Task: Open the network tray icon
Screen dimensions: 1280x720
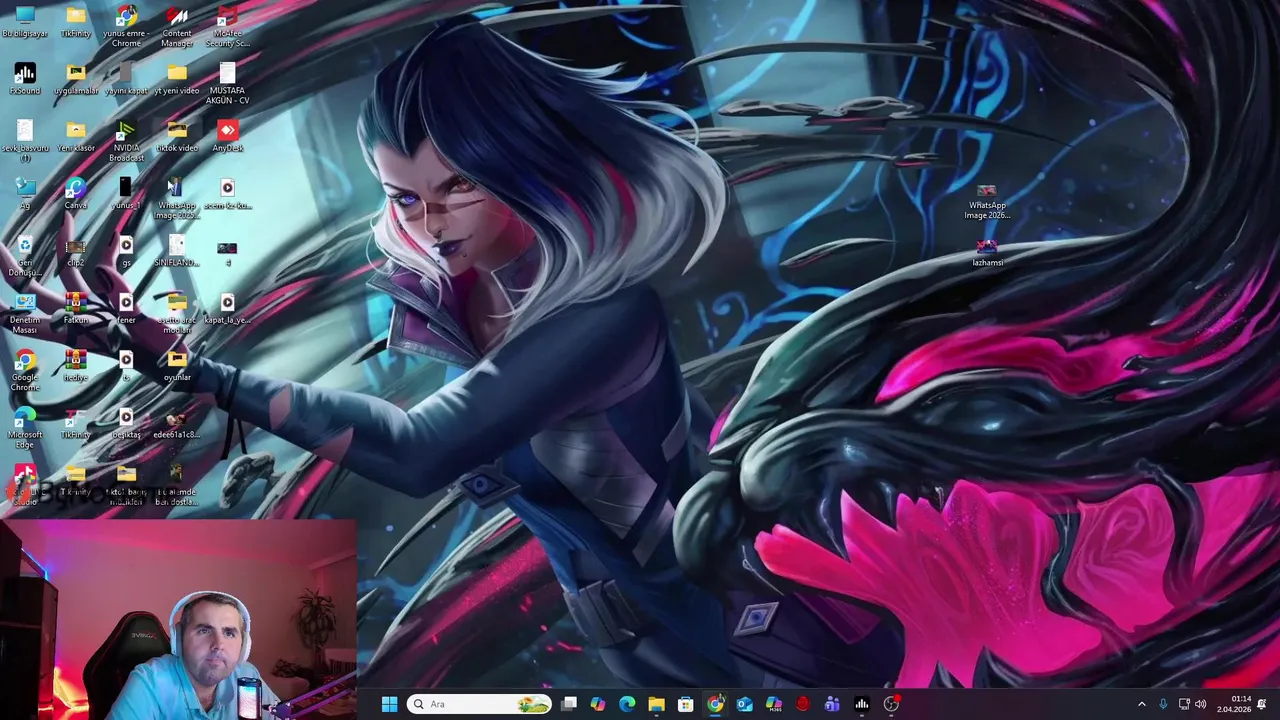Action: point(1184,704)
